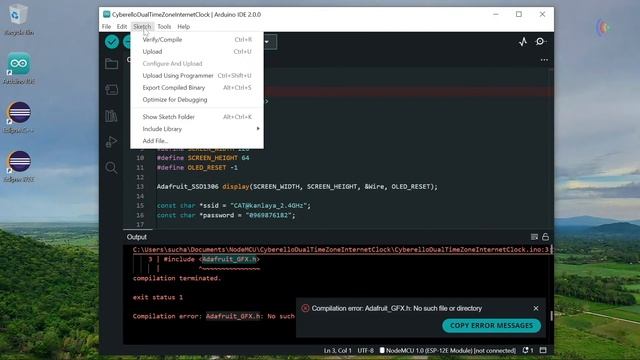Screen dimensions: 640x360
Task: Expand the Include Library submenu
Action: (x=197, y=129)
